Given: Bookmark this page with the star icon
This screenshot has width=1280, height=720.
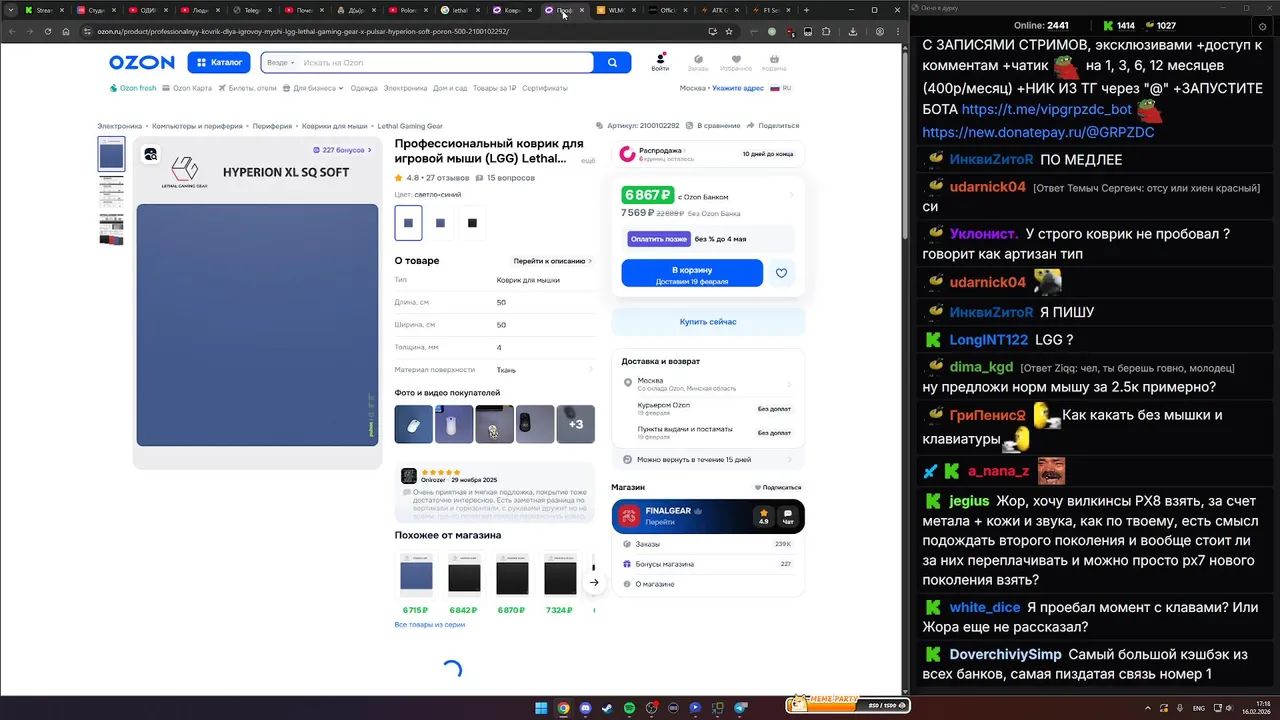Looking at the screenshot, I should (x=729, y=31).
